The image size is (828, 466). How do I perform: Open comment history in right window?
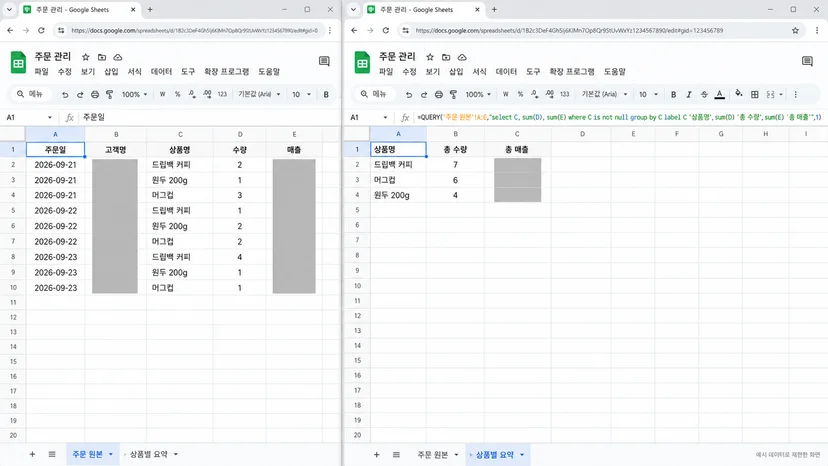pyautogui.click(x=807, y=61)
